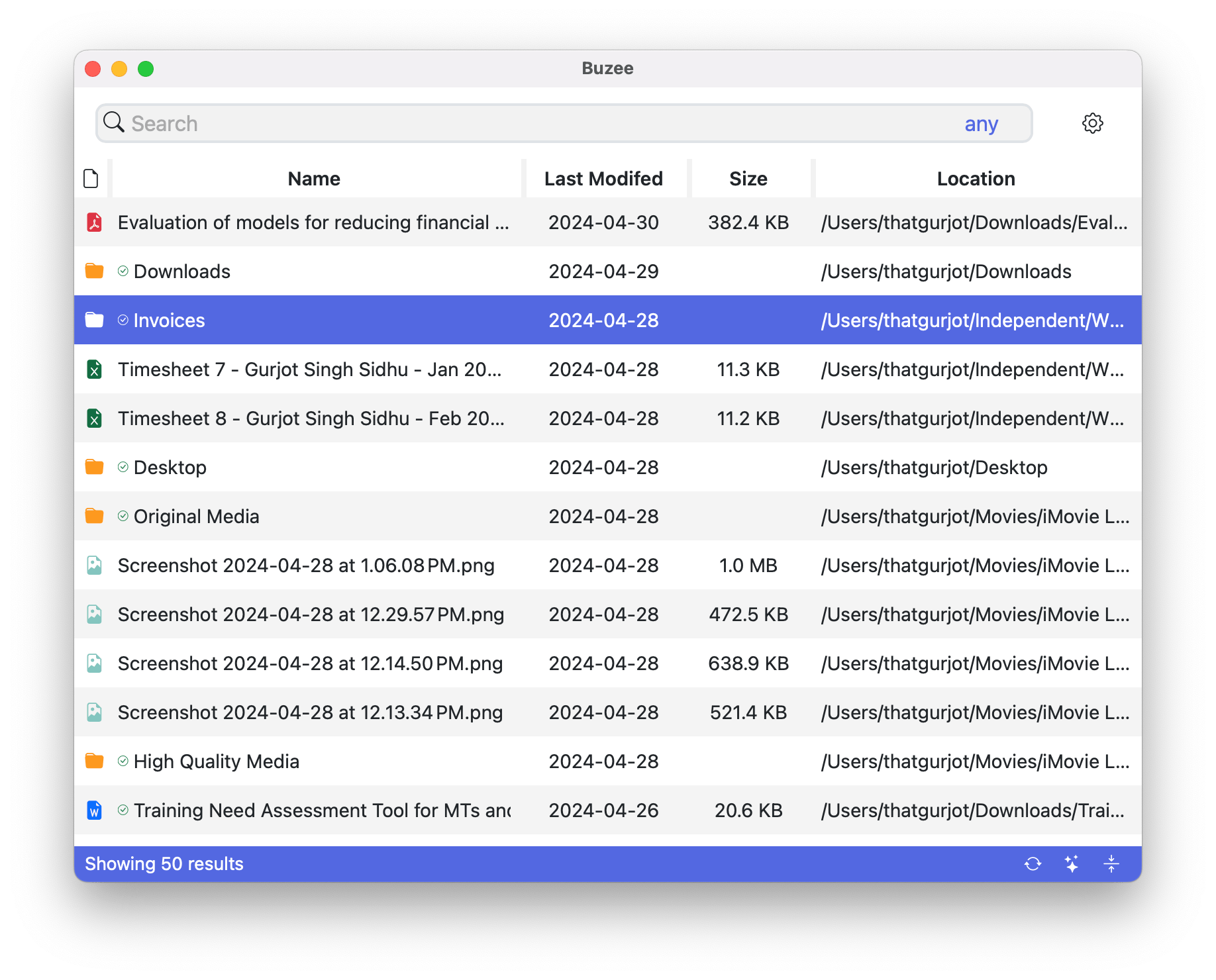Toggle the check mark beside Invoices
This screenshot has height=980, width=1216.
pos(123,320)
